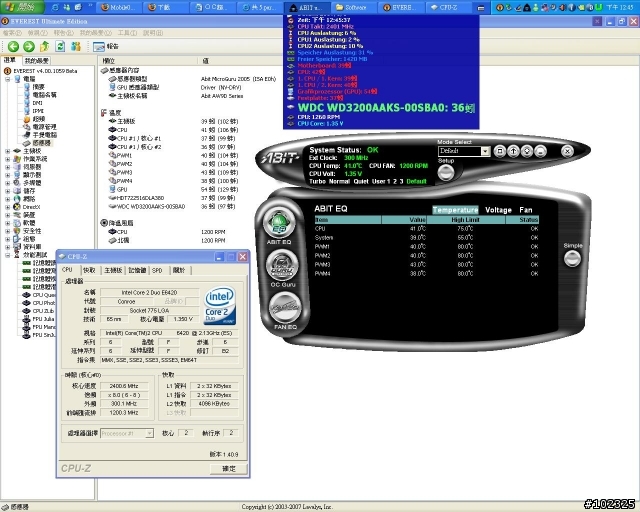Screen dimensions: 640x512
Task: Click the Status column header in ABIT EQ
Action: 522,220
